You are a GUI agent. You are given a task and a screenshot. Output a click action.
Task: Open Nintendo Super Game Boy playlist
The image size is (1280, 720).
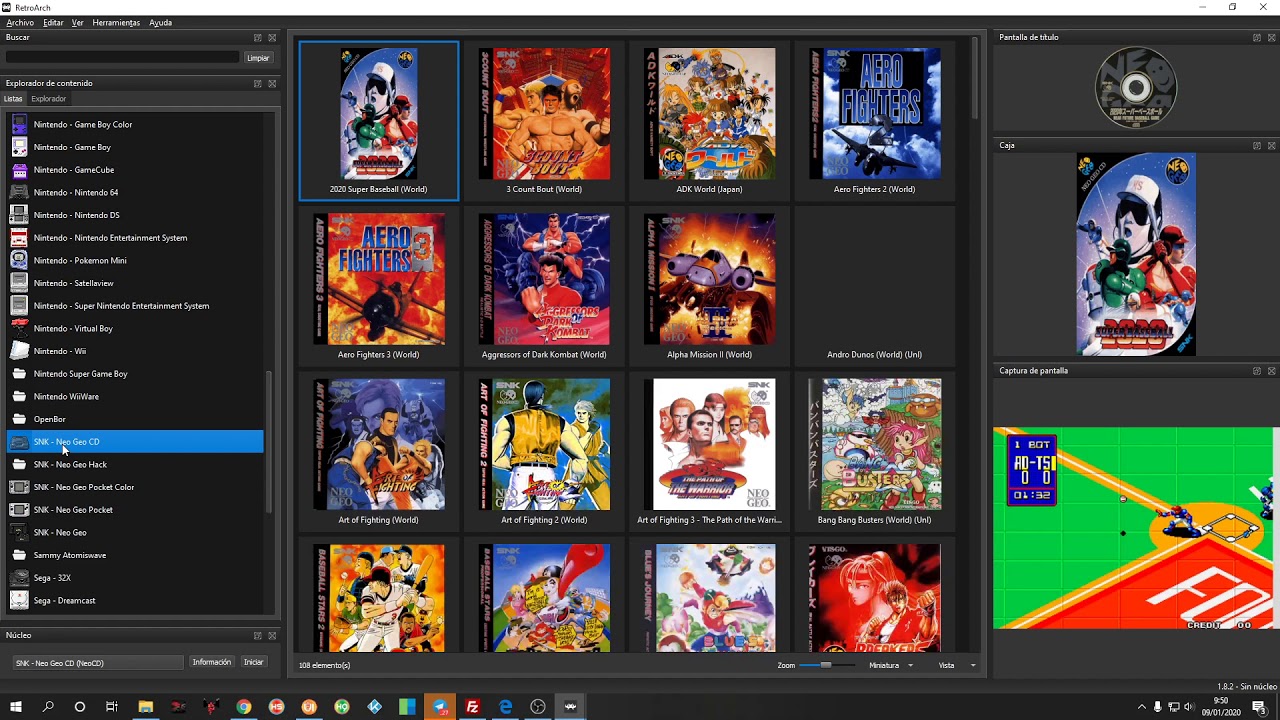tap(135, 374)
